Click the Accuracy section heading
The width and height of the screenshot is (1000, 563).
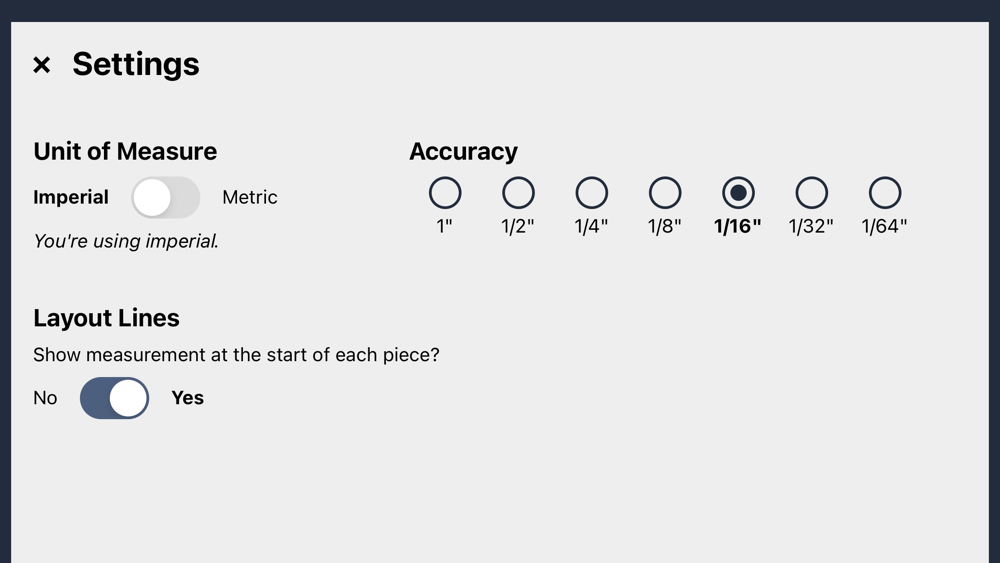click(463, 151)
